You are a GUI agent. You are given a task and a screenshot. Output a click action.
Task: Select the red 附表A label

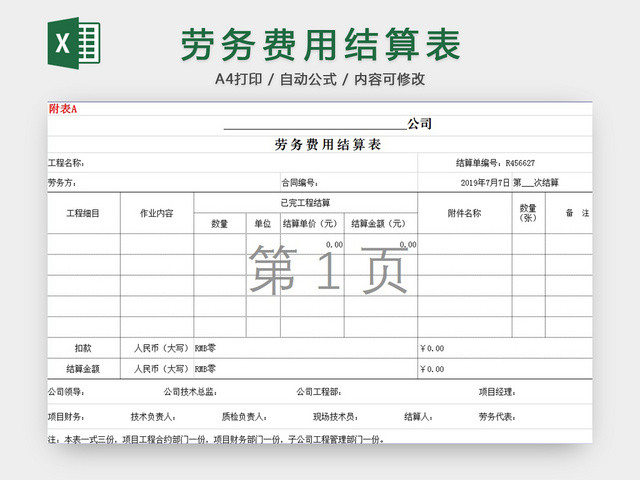point(63,109)
